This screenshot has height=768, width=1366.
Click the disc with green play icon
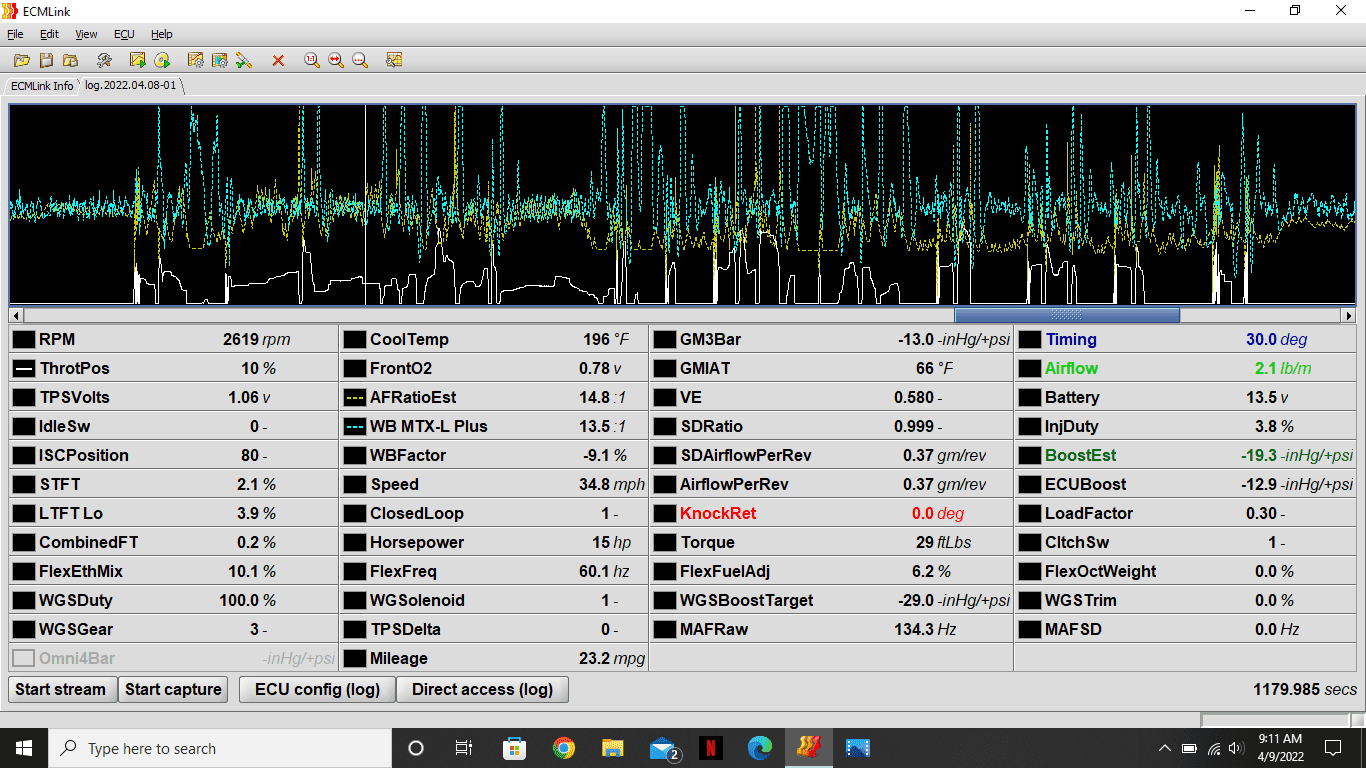[162, 61]
